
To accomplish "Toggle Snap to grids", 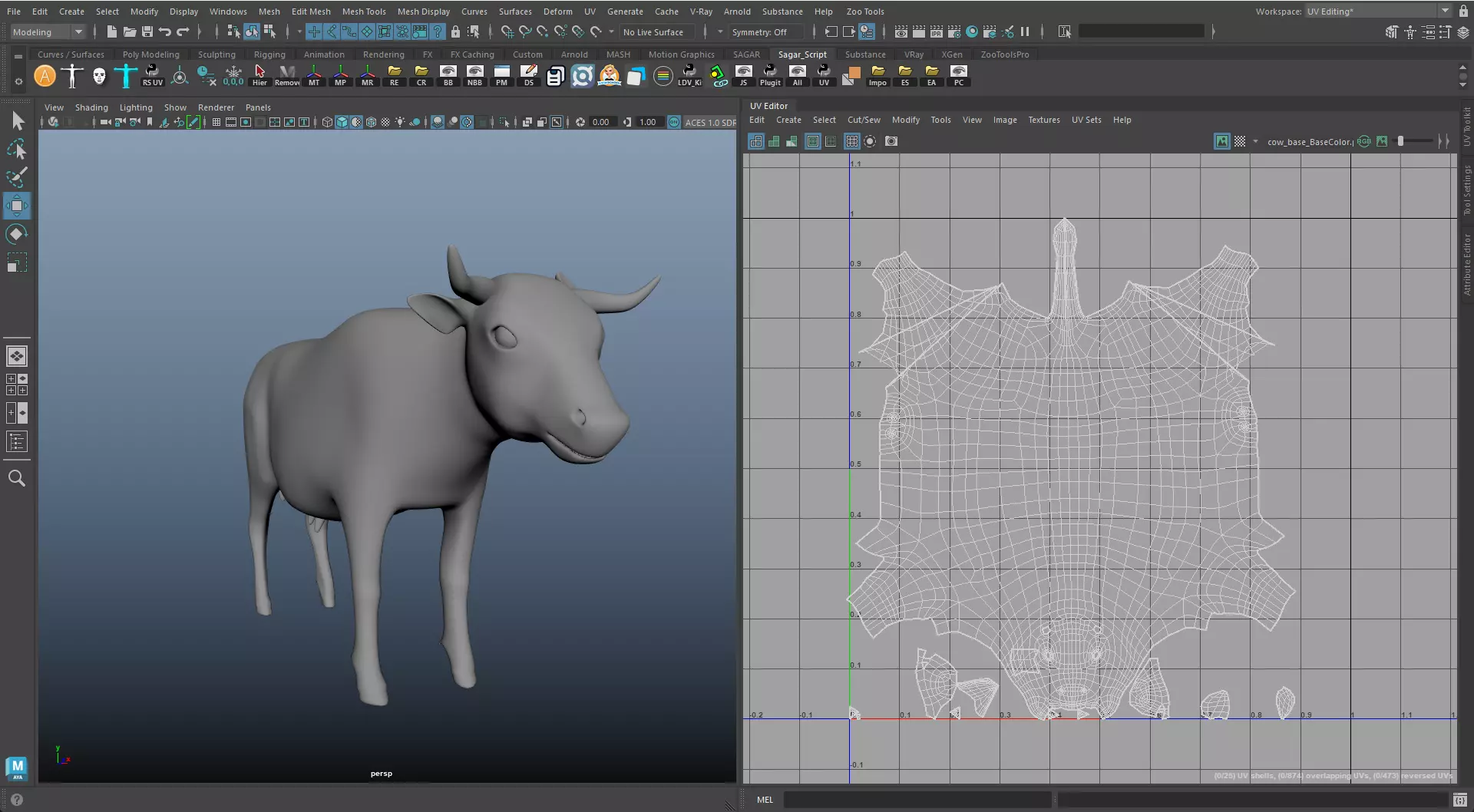I will pyautogui.click(x=508, y=31).
